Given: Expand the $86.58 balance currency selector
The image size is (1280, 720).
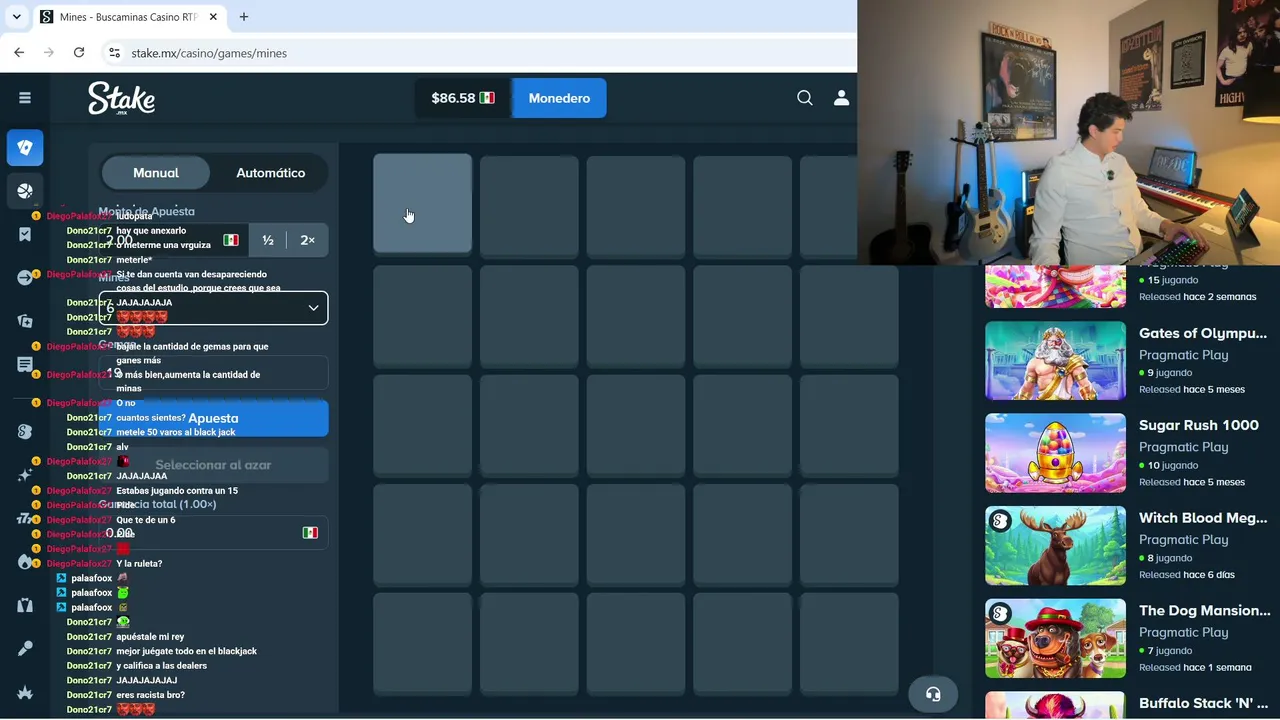Looking at the screenshot, I should pos(463,98).
